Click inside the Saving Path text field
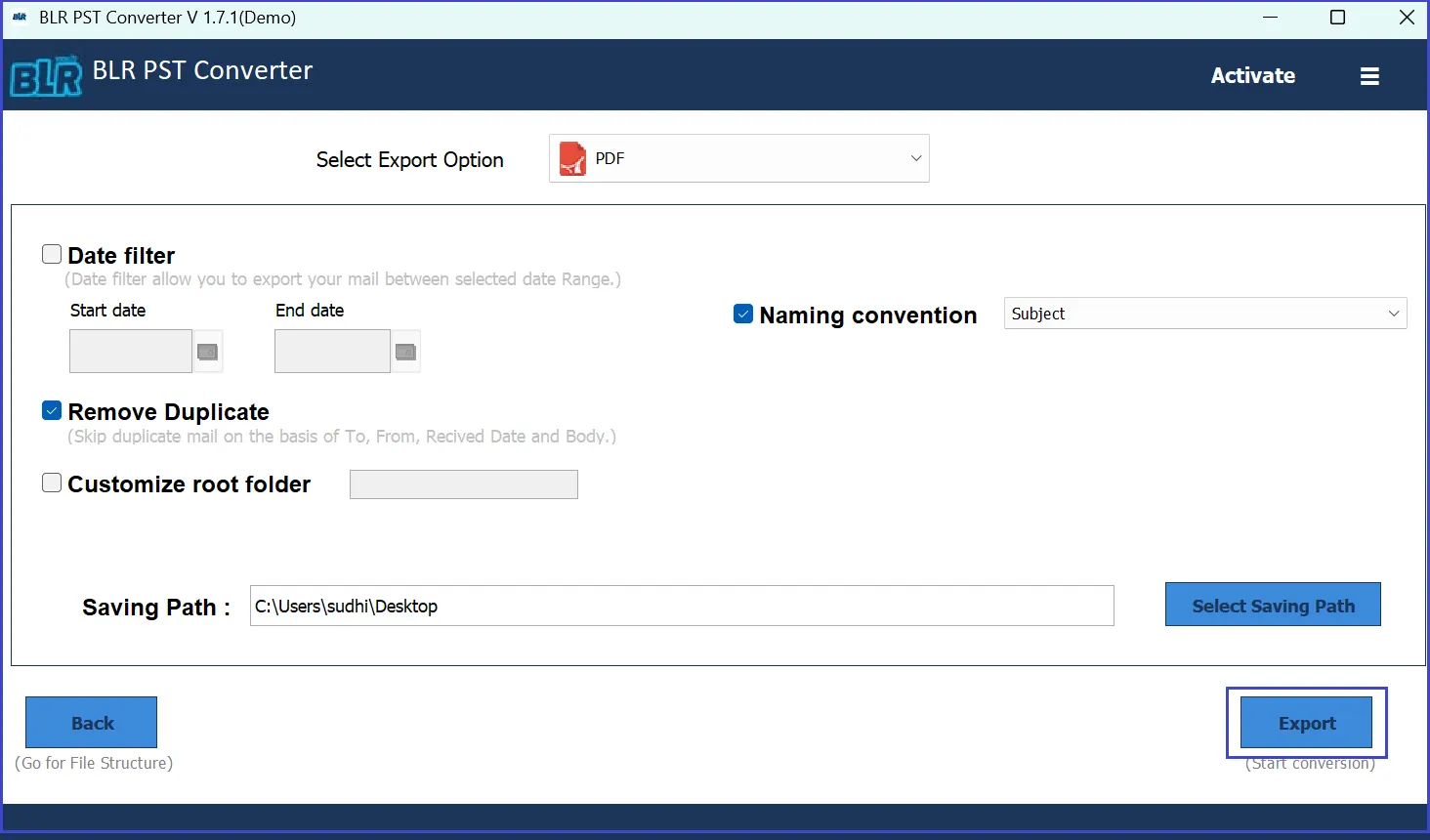The height and width of the screenshot is (840, 1430). 681,606
